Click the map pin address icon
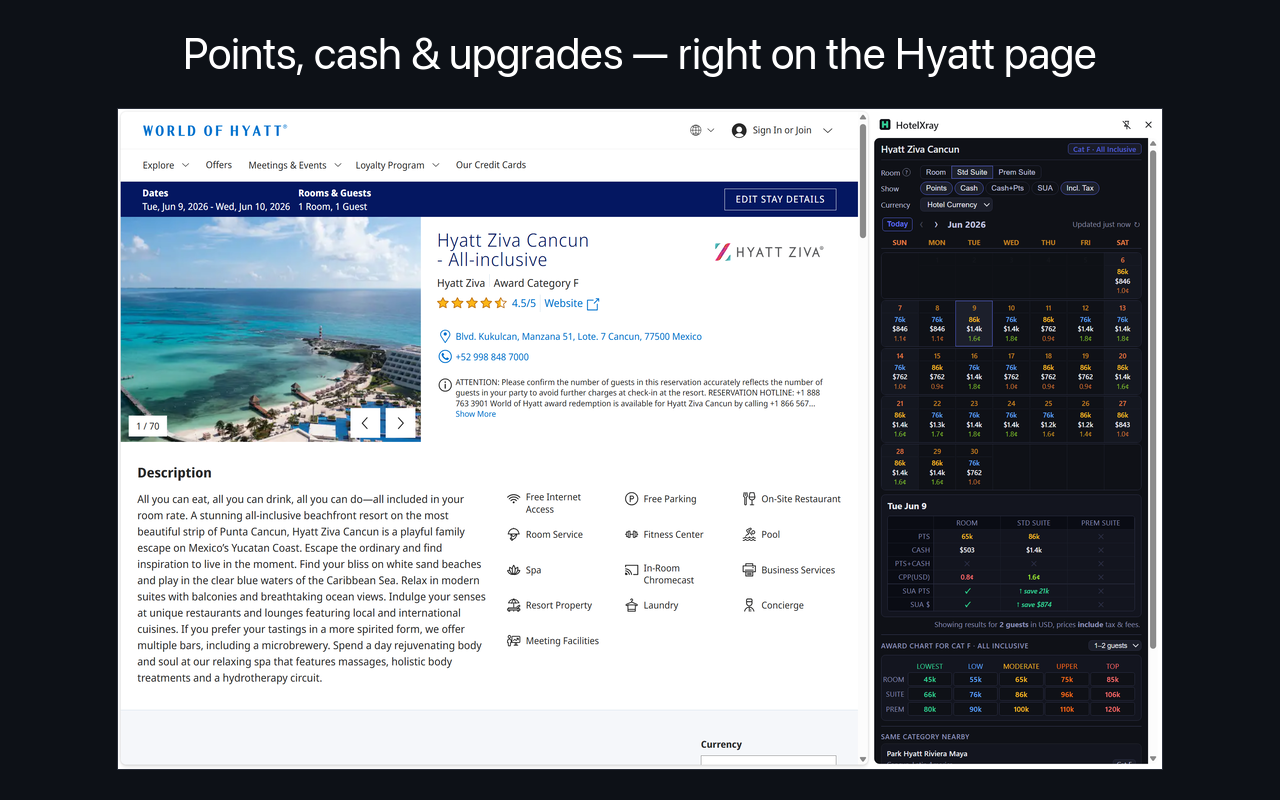The image size is (1280, 800). [445, 337]
